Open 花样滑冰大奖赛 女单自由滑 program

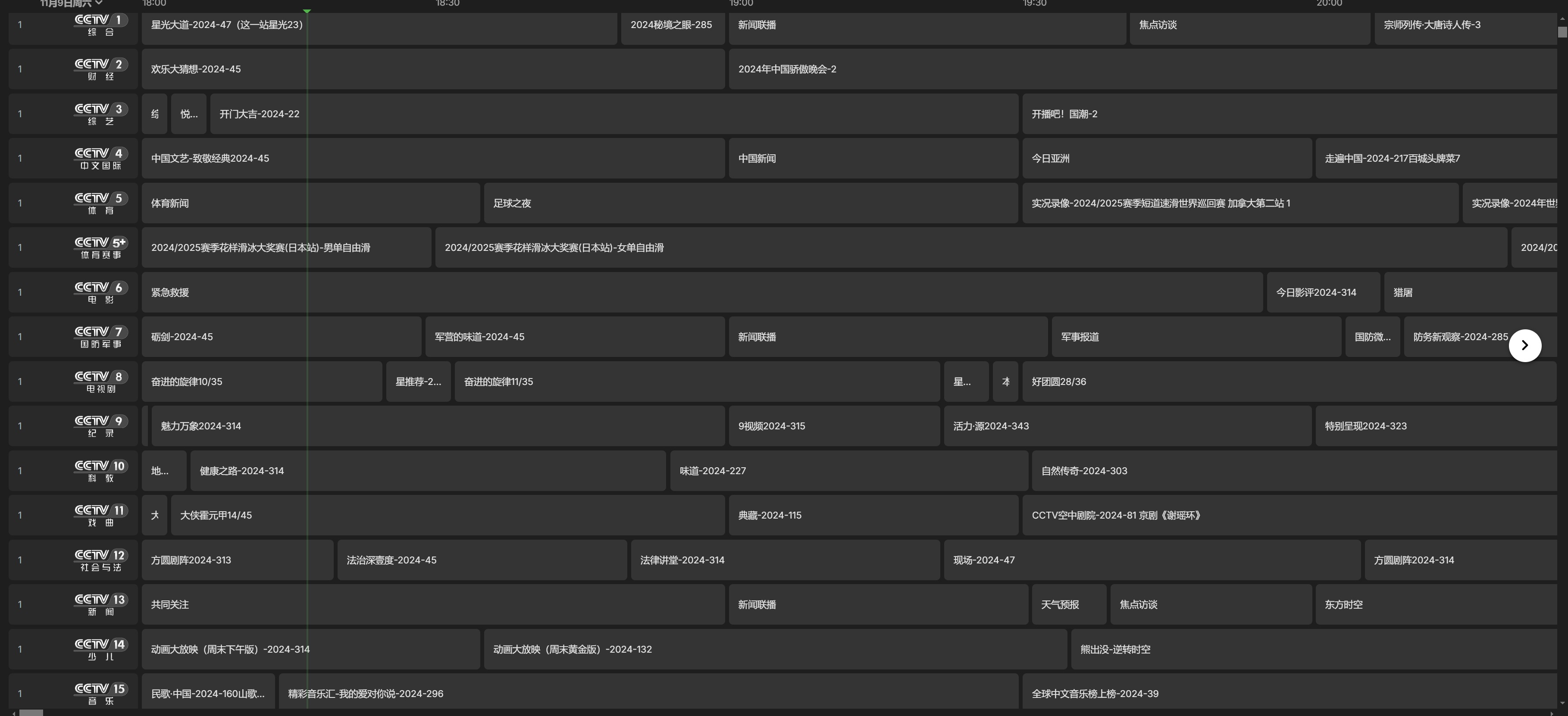click(971, 248)
